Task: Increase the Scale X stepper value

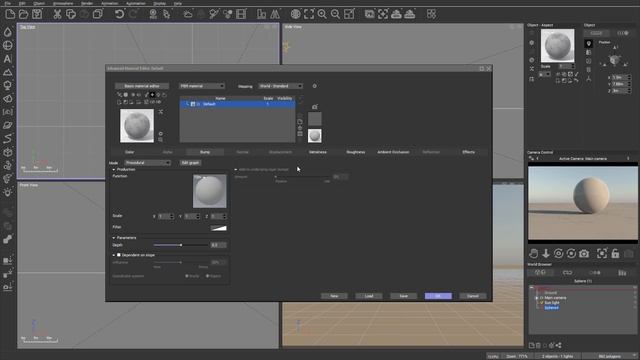Action: [172, 215]
